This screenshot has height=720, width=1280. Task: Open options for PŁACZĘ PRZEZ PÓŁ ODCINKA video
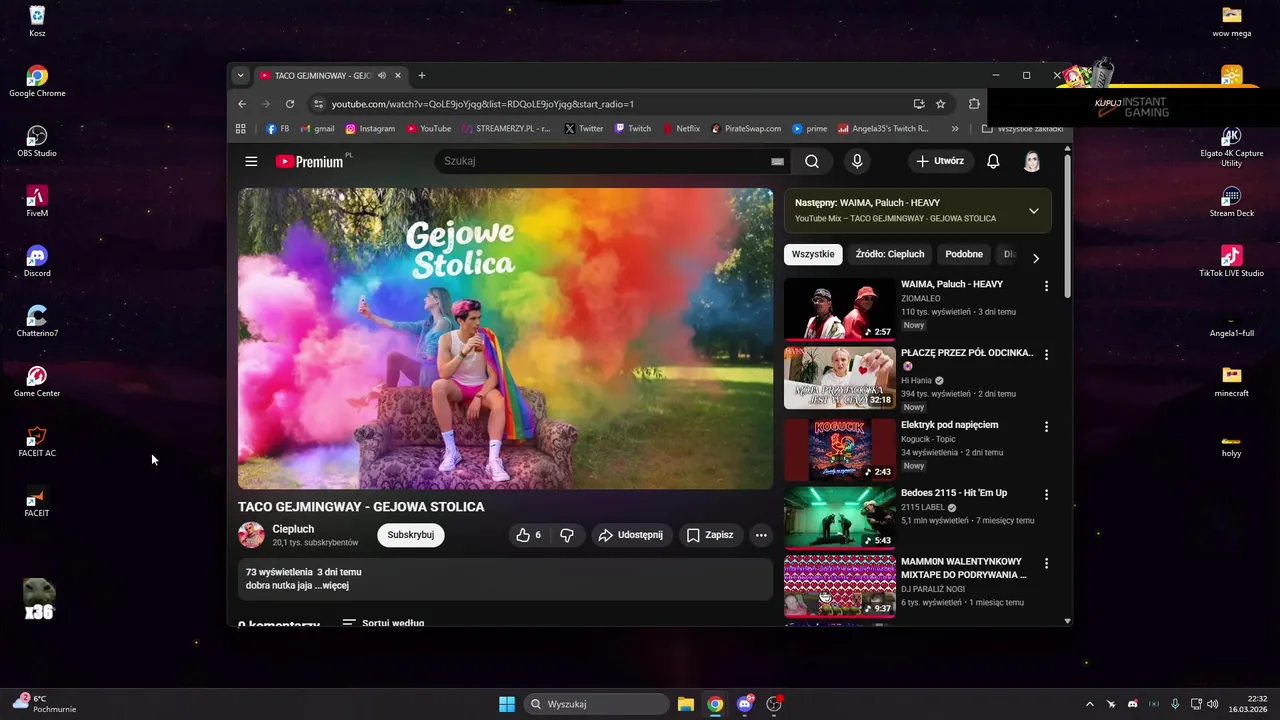point(1047,354)
